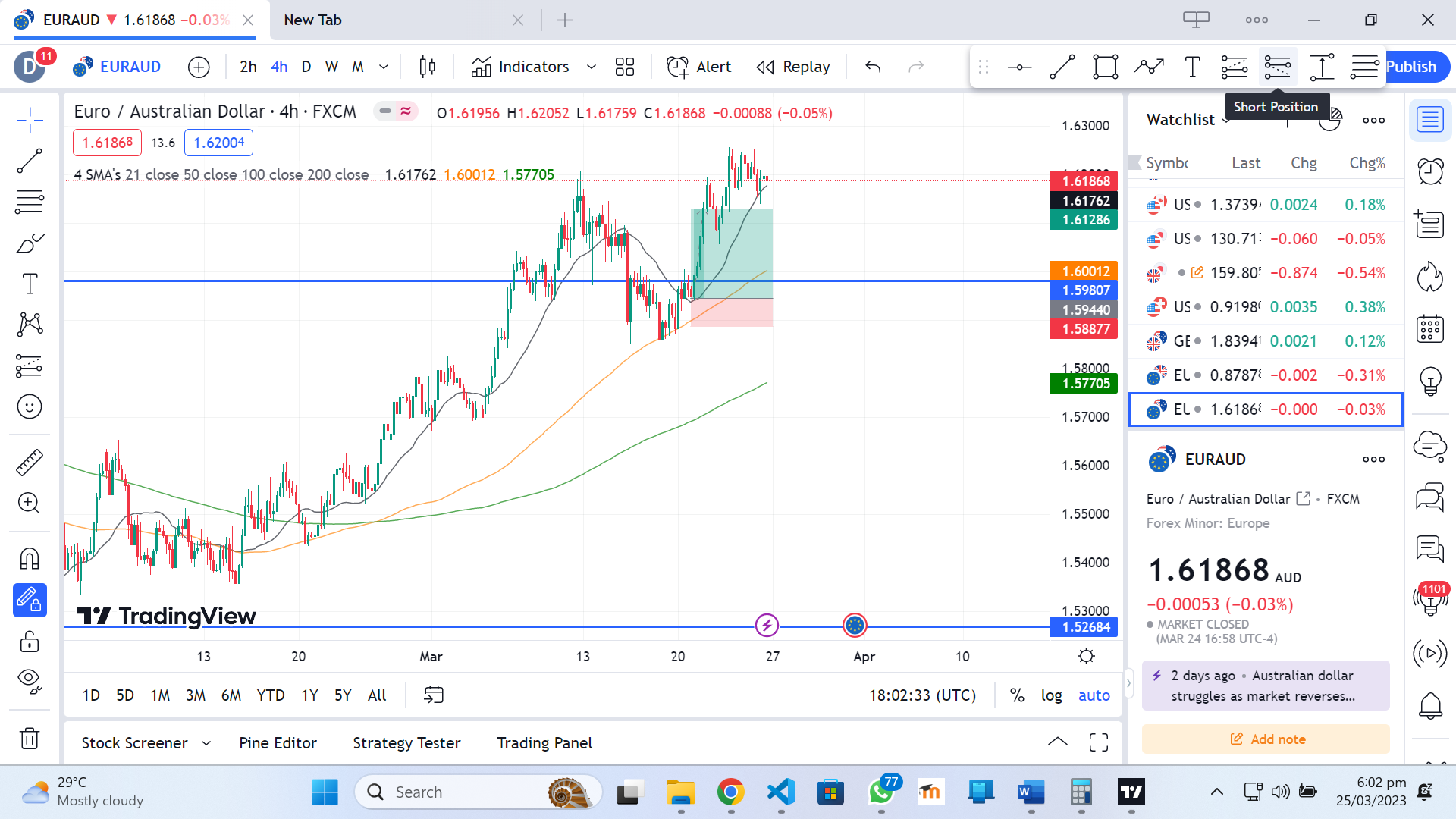The width and height of the screenshot is (1456, 819).
Task: Expand the bottom panel chevron
Action: (1058, 742)
